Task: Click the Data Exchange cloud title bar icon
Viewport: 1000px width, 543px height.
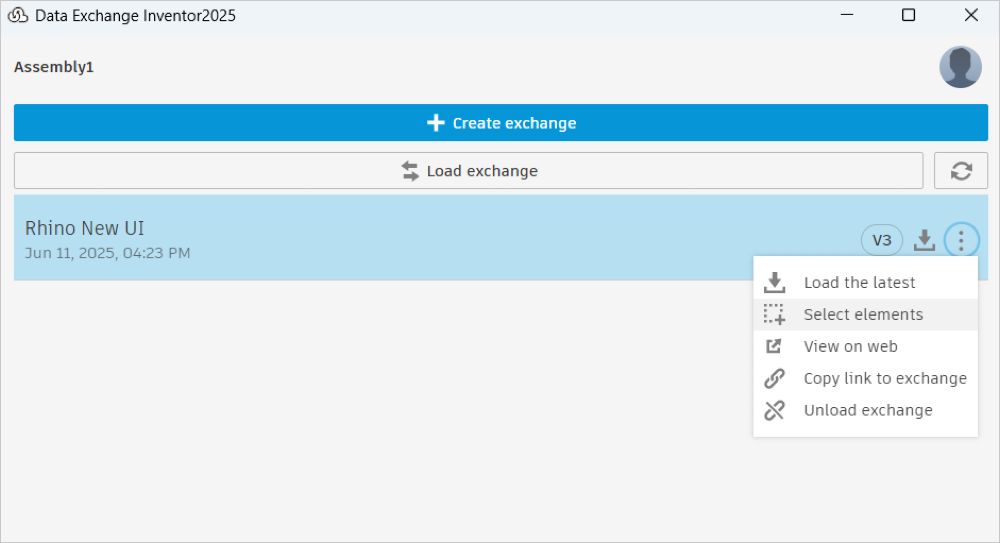Action: (x=18, y=15)
